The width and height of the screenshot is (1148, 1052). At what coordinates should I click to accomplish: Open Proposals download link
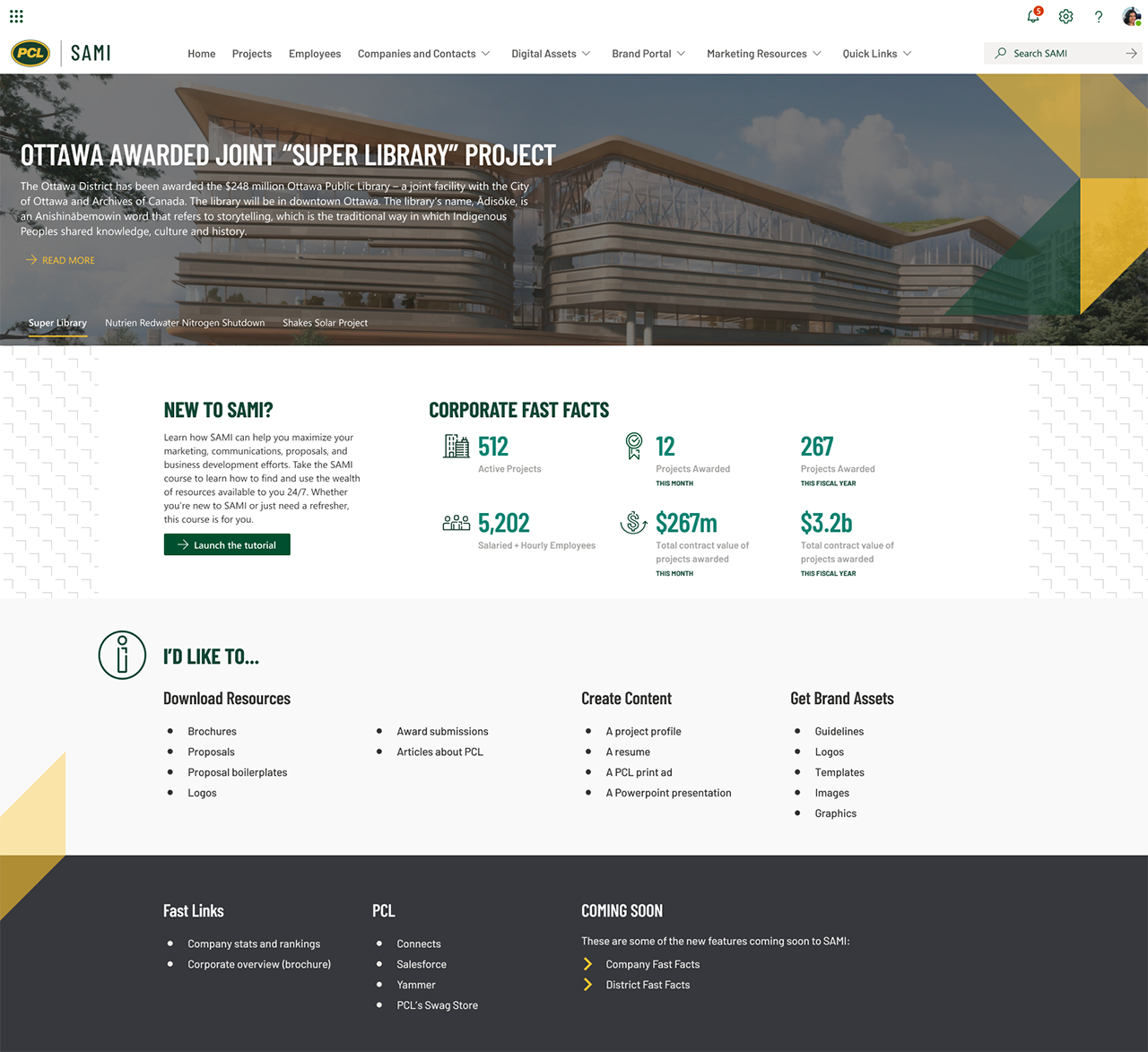click(x=212, y=752)
